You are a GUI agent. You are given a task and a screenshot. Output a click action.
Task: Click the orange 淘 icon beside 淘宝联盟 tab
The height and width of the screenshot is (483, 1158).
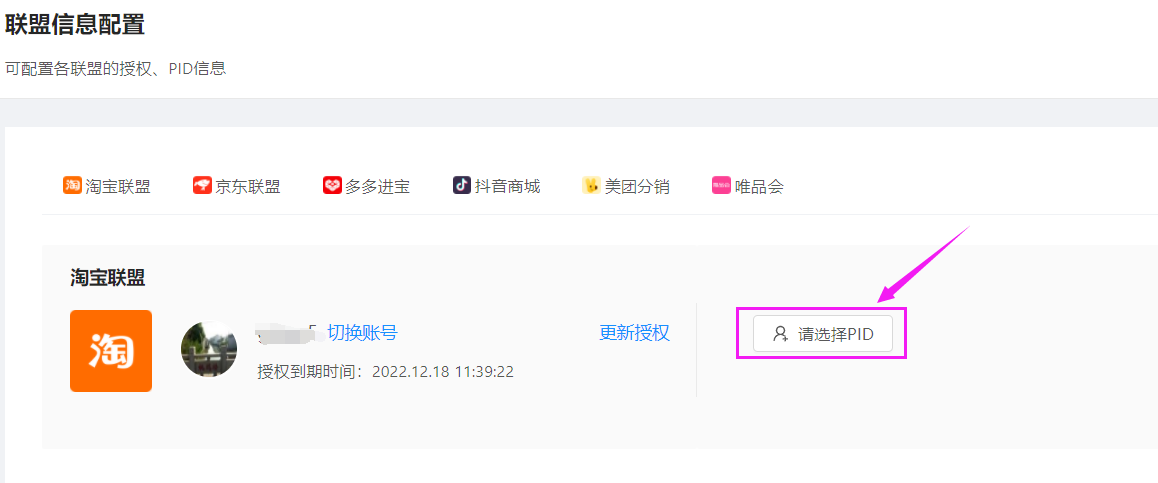point(72,185)
